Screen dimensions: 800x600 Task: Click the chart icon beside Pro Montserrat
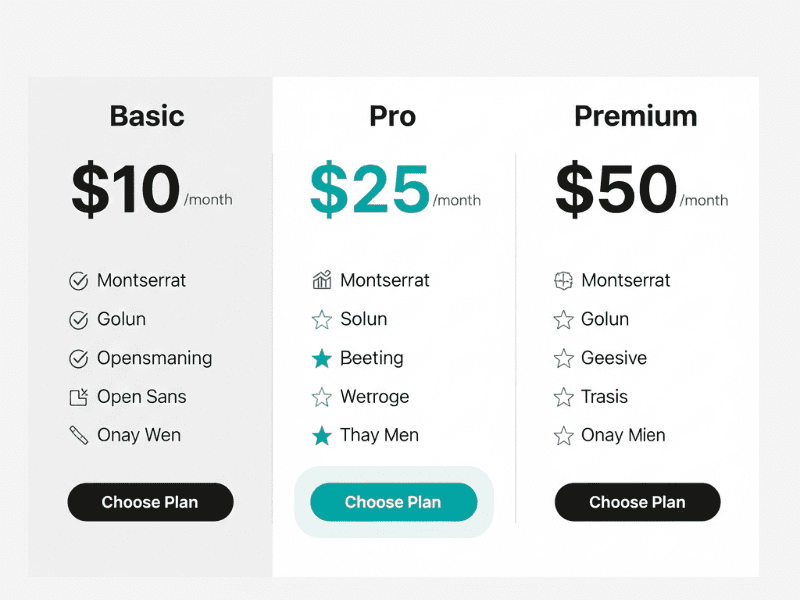pyautogui.click(x=322, y=280)
